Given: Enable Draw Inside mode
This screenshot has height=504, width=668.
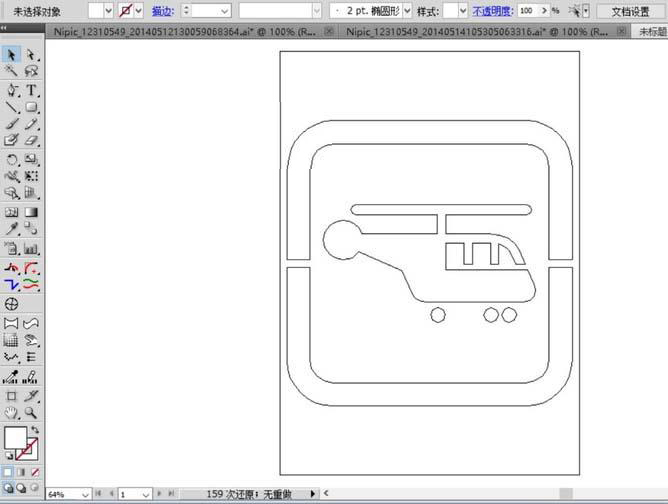Looking at the screenshot, I should tap(35, 487).
